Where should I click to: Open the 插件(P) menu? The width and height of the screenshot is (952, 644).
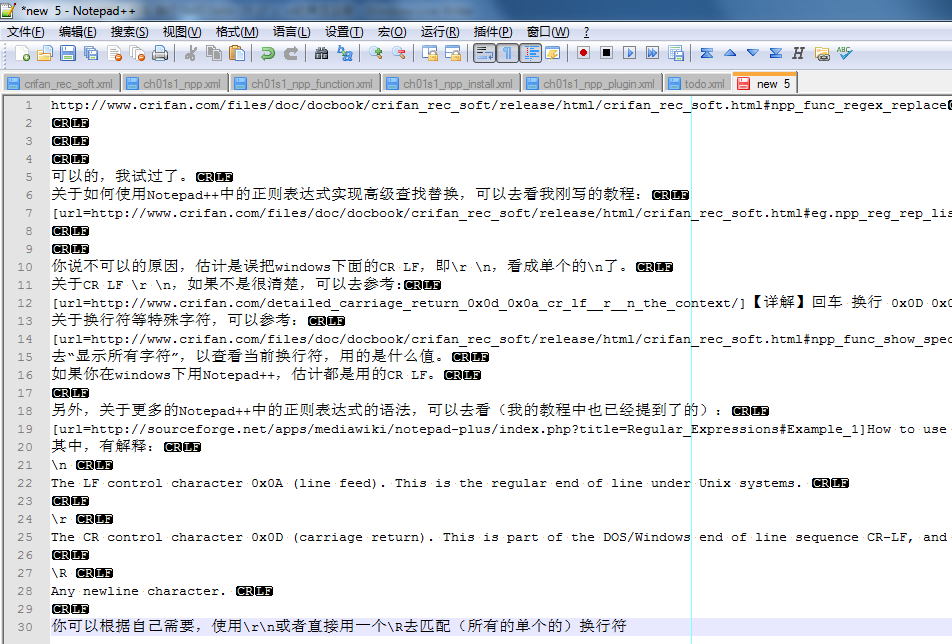(x=492, y=32)
